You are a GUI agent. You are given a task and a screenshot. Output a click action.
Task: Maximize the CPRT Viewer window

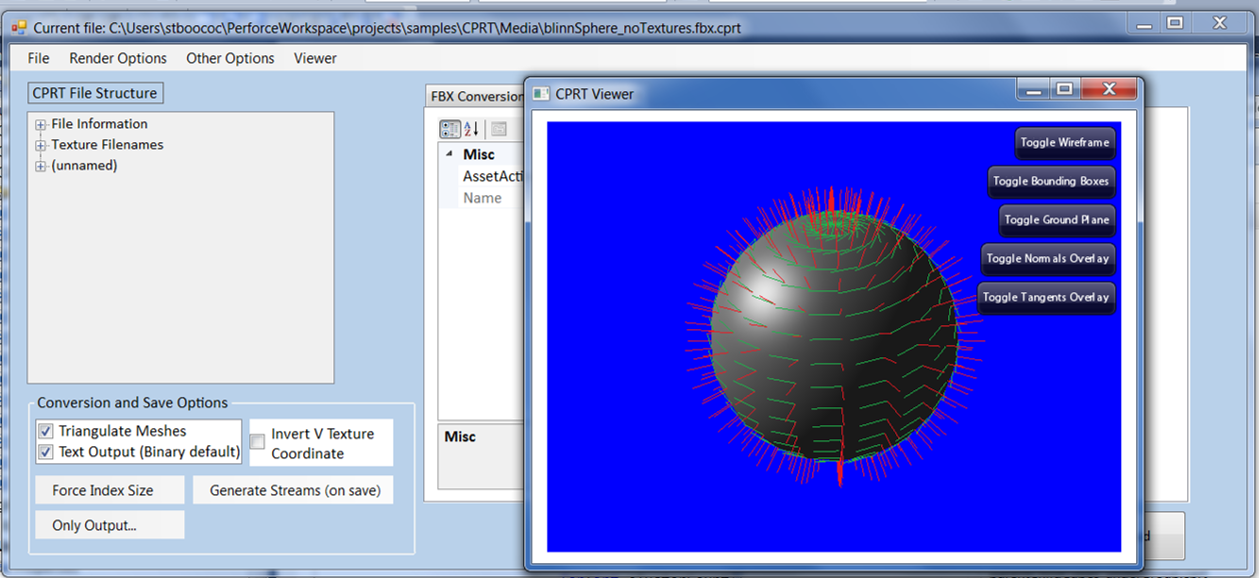coord(1065,89)
